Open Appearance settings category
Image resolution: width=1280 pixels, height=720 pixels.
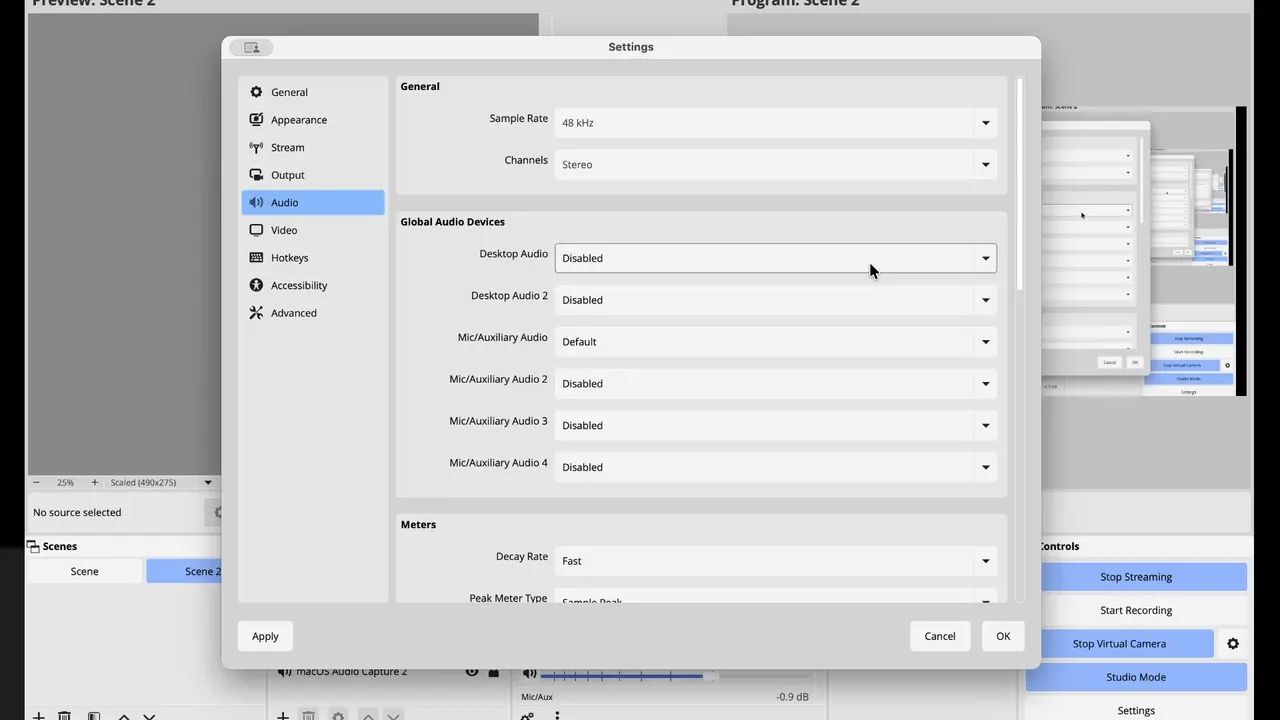(313, 120)
